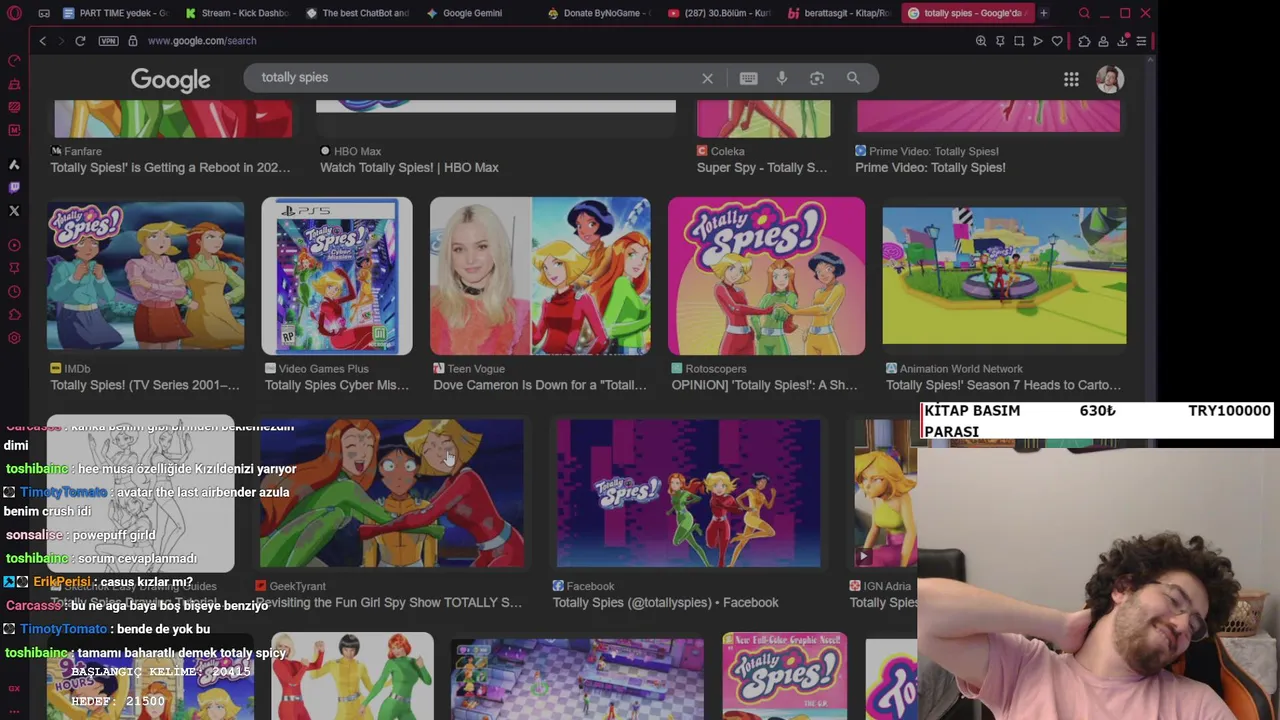Screen dimensions: 1280x720
Task: Switch to the YouTube 30.Bölüm tab
Action: 722,13
